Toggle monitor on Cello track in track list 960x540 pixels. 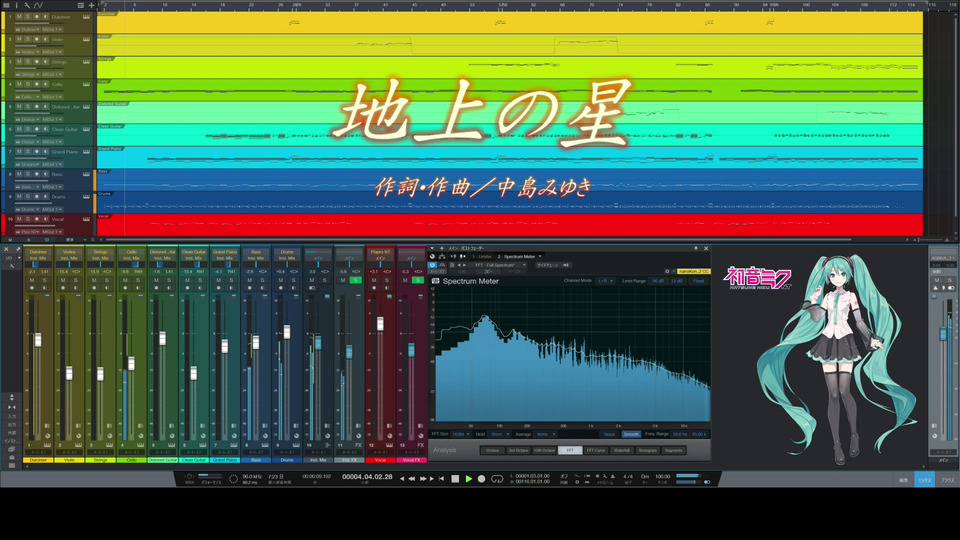coord(45,84)
